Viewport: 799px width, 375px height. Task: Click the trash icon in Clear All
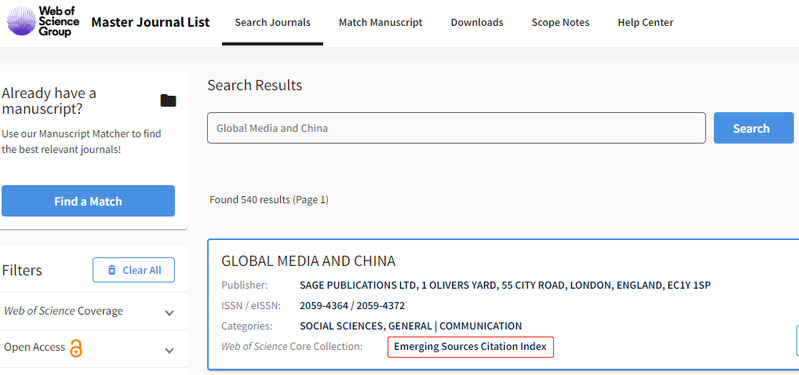point(112,270)
